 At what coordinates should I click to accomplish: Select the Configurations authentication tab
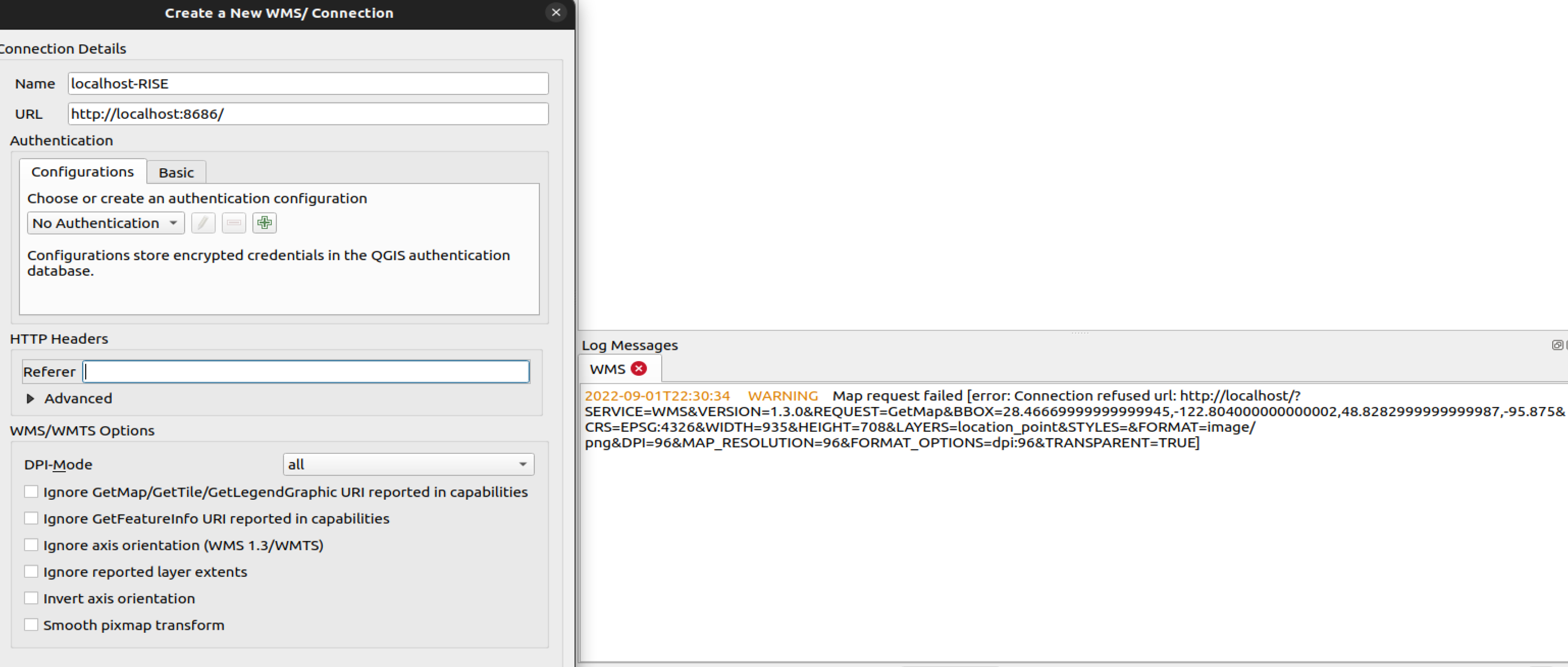point(83,172)
